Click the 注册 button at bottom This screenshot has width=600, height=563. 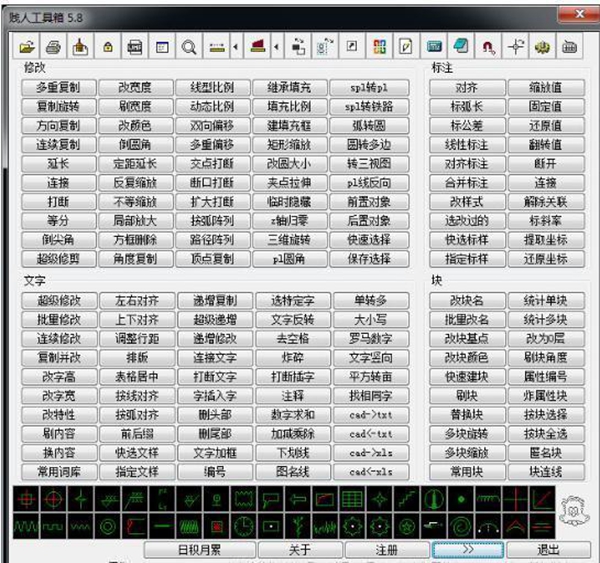point(387,549)
